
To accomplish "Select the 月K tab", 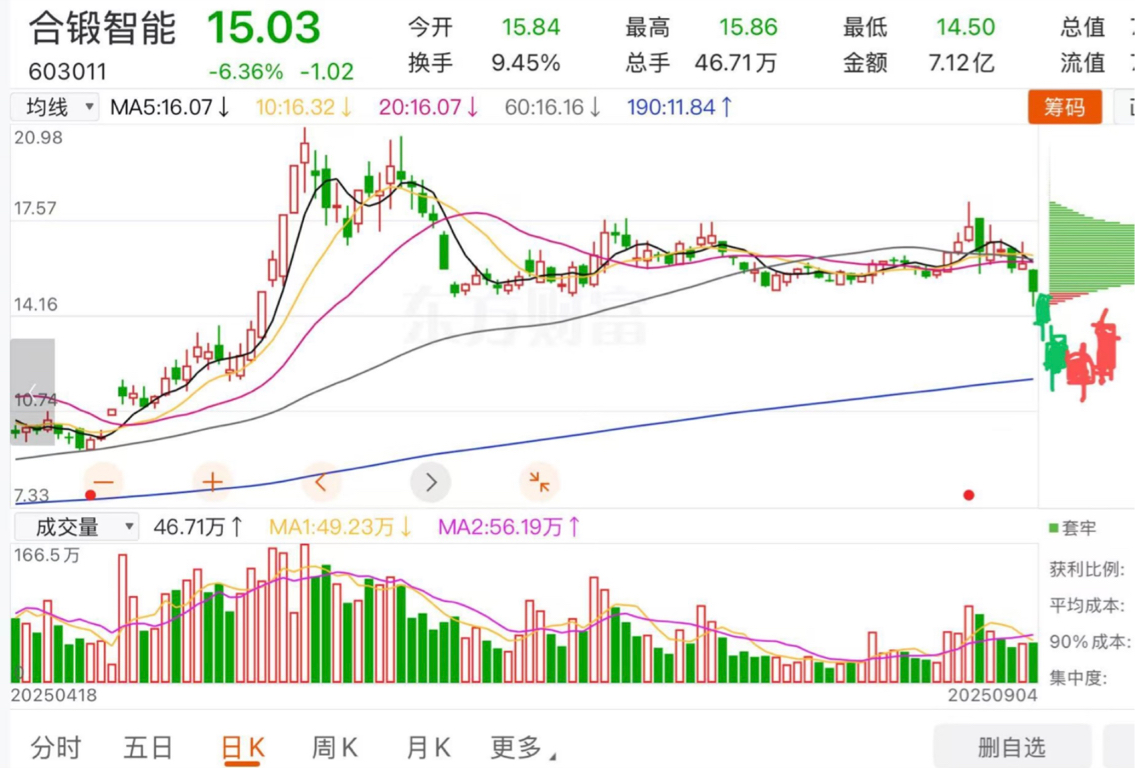I will point(428,747).
